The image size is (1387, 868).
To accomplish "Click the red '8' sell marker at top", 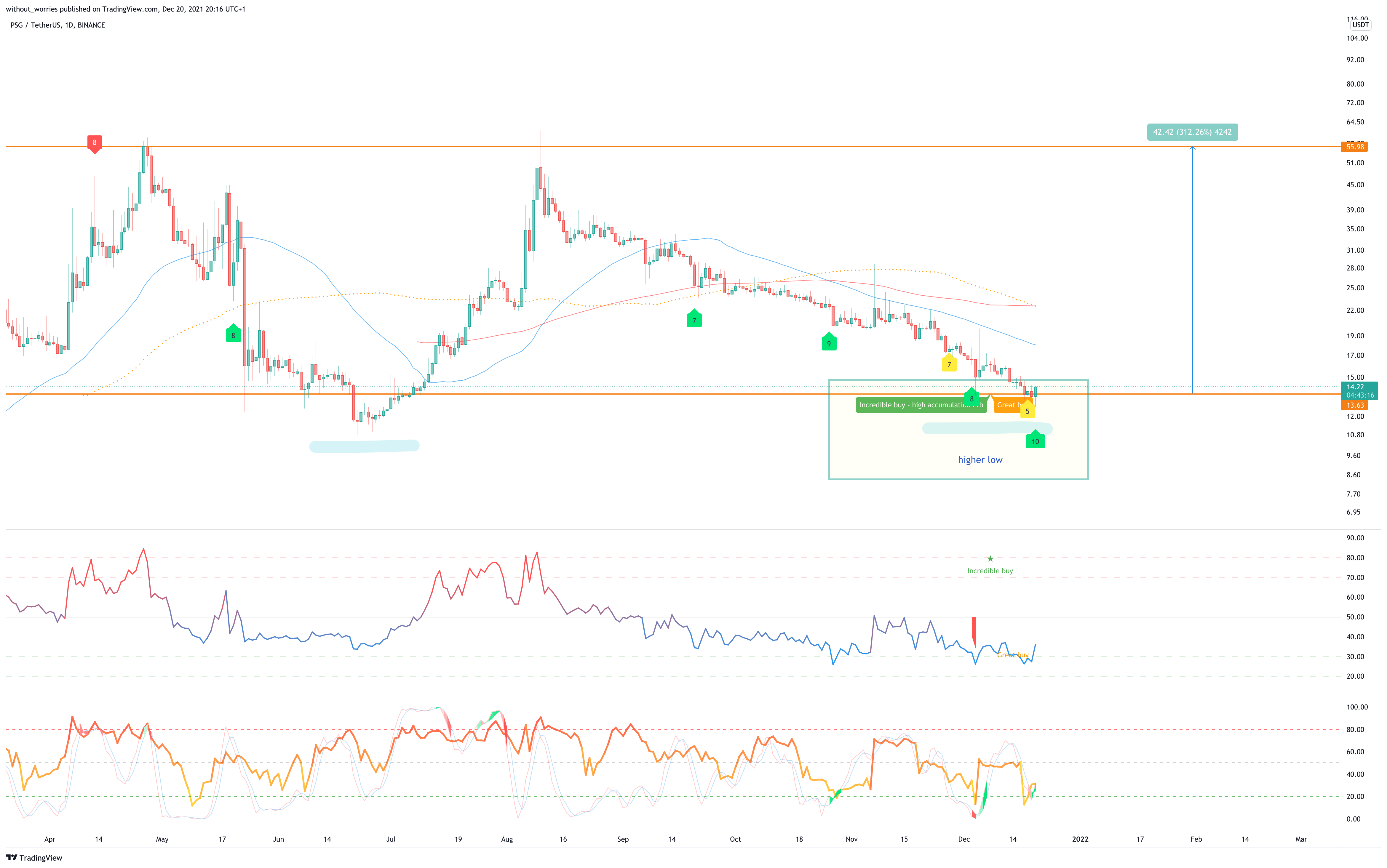I will 95,143.
